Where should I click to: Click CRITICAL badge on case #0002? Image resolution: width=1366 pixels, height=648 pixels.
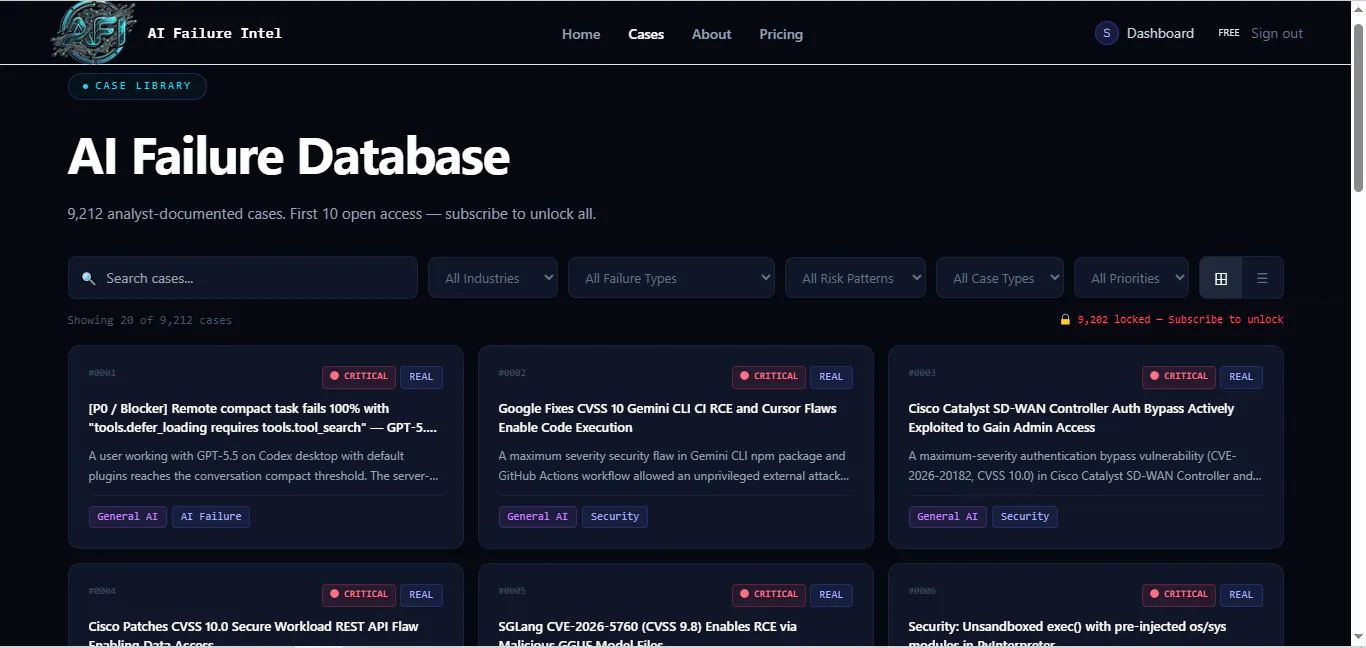coord(769,377)
